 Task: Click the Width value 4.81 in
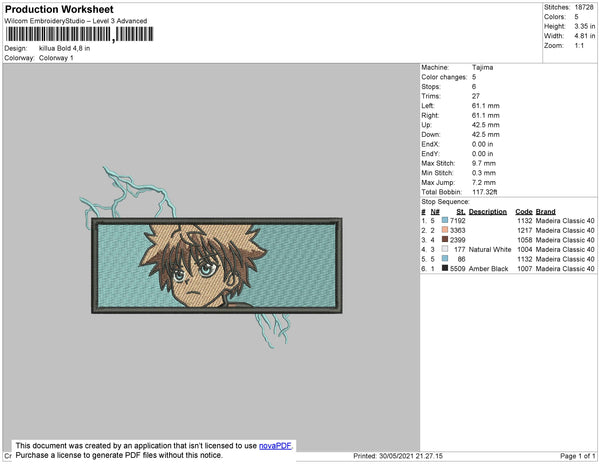click(585, 36)
